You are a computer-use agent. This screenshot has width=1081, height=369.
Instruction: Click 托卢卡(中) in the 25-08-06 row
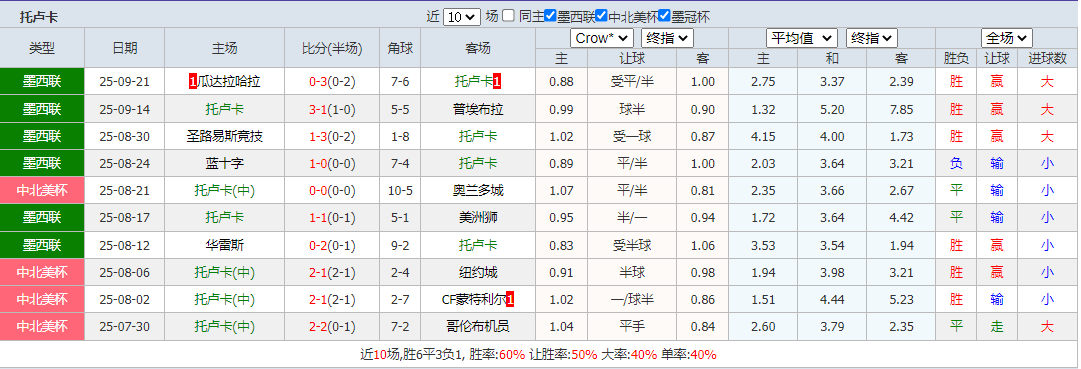[x=225, y=273]
